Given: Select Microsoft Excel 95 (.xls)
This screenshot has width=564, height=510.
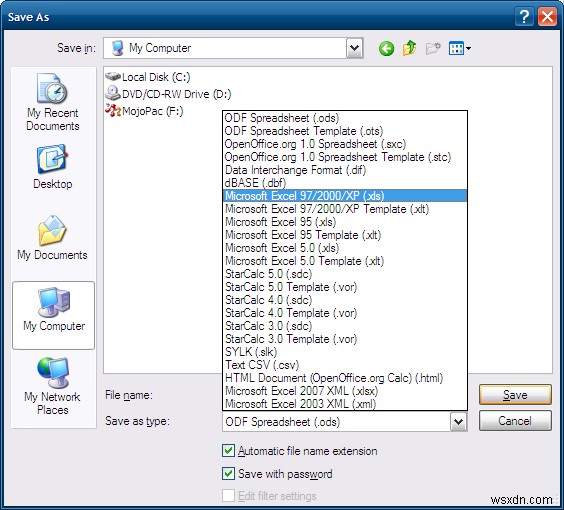Looking at the screenshot, I should click(345, 222).
